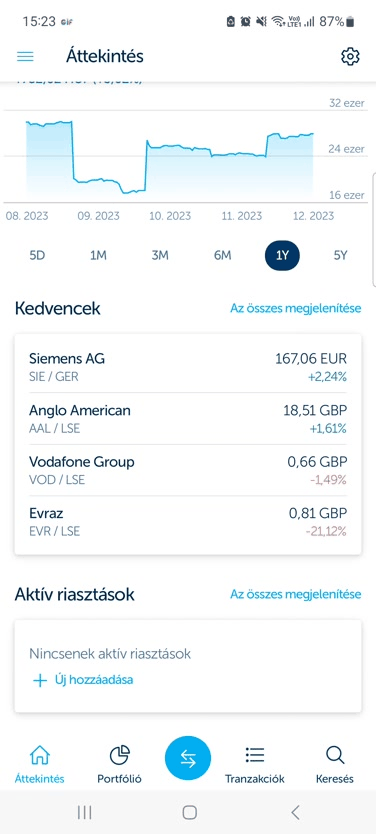
Task: Open the Keresés magnifier icon
Action: (x=335, y=754)
